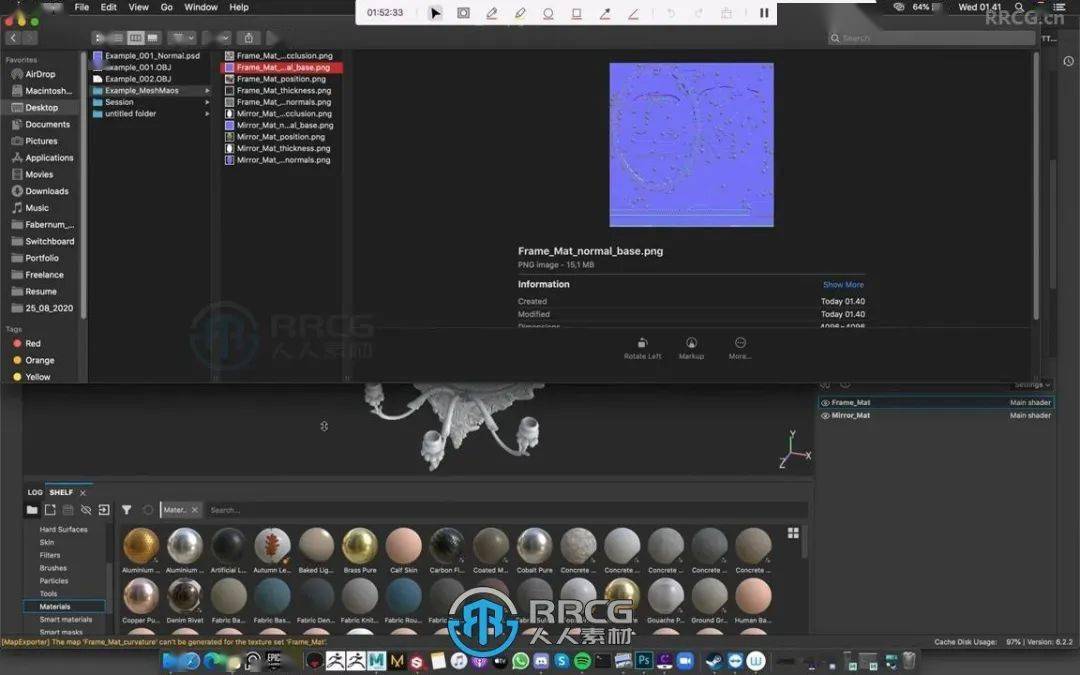Screen dimensions: 1080x675
Task: Click Show More in Information section
Action: pos(843,285)
